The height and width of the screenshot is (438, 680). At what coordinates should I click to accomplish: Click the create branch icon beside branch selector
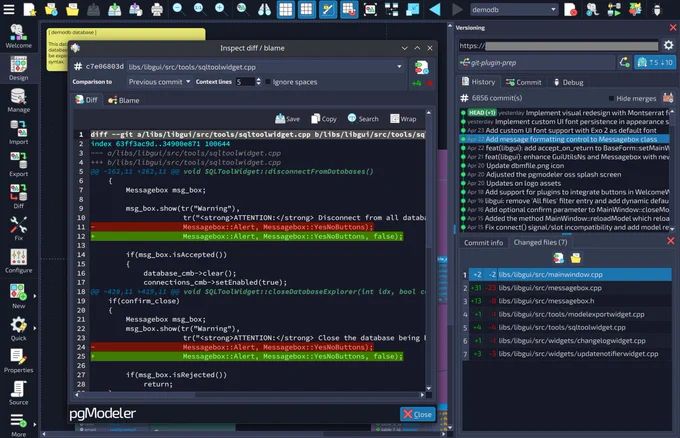click(624, 62)
